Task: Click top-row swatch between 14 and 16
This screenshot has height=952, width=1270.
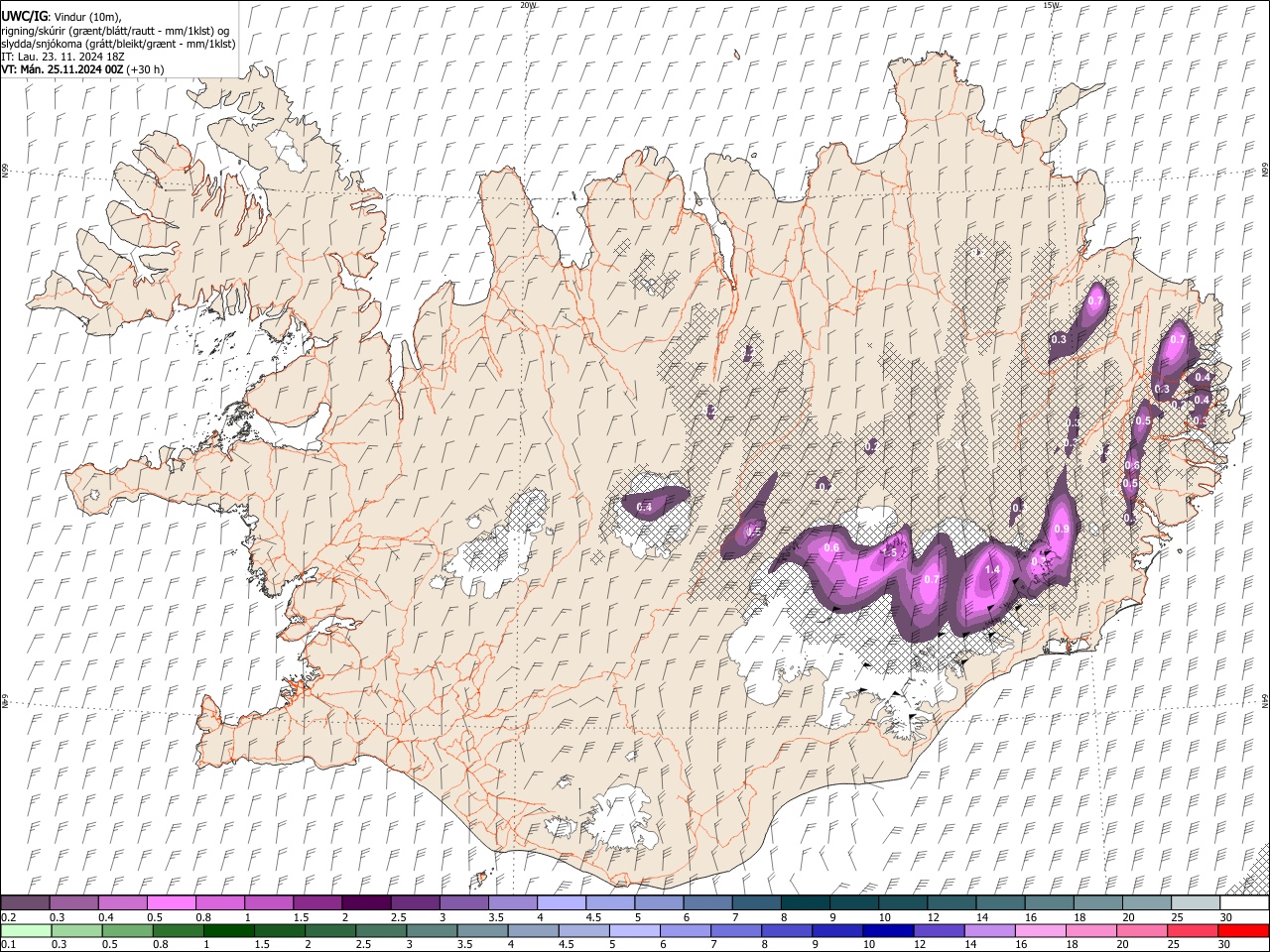Action: pyautogui.click(x=1000, y=903)
